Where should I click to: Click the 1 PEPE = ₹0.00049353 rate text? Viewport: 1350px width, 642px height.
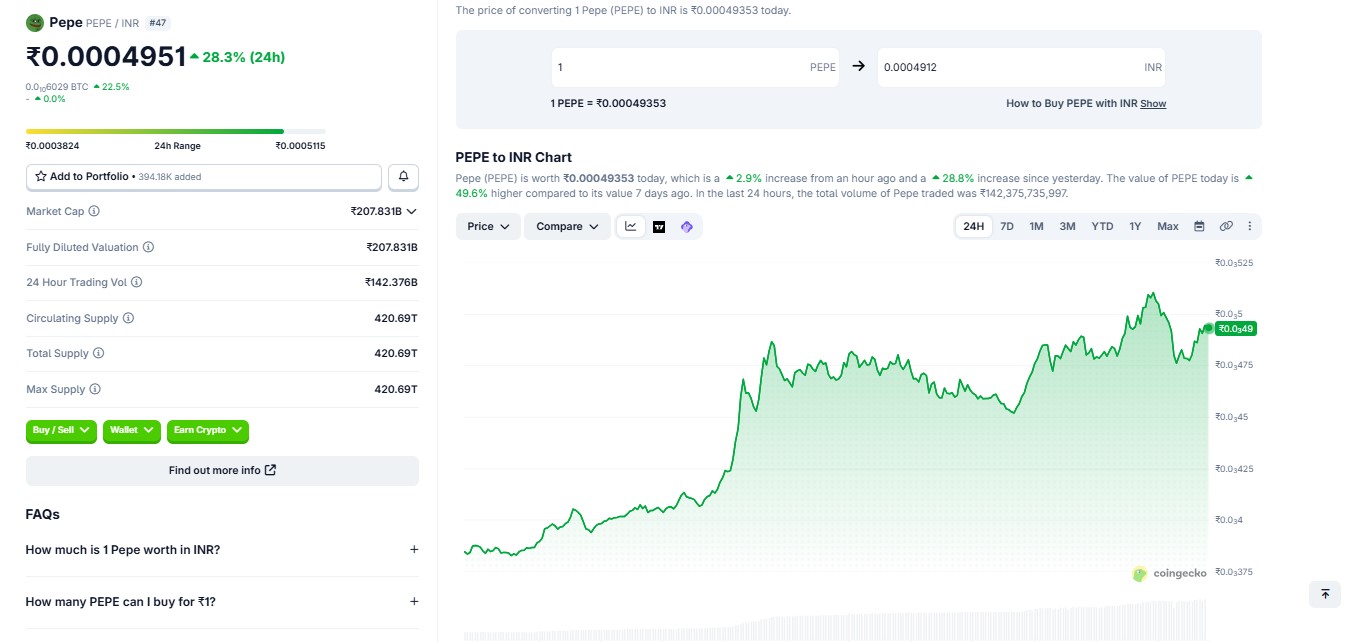click(x=608, y=103)
